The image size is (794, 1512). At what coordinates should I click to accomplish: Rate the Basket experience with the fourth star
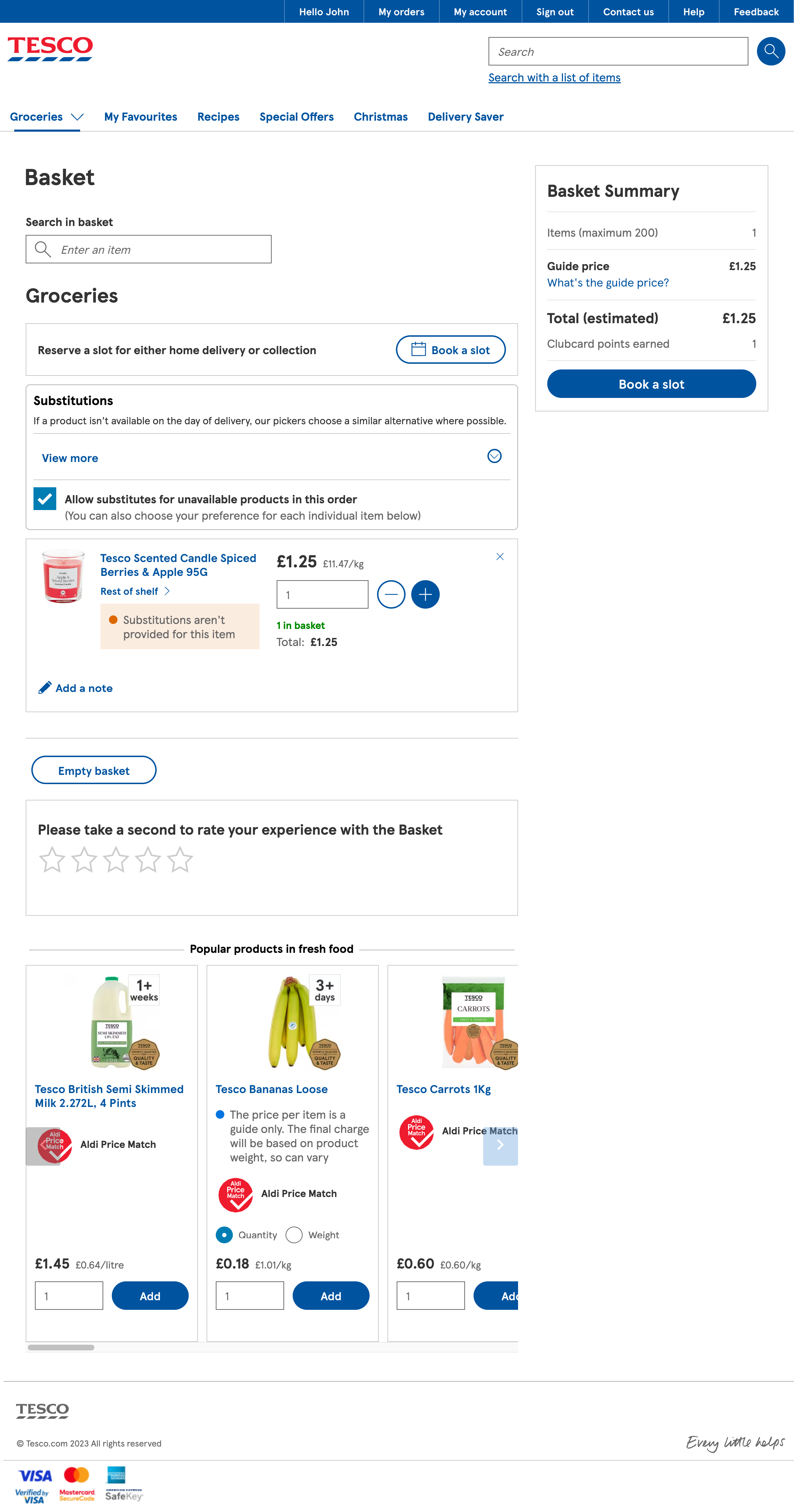[x=148, y=859]
